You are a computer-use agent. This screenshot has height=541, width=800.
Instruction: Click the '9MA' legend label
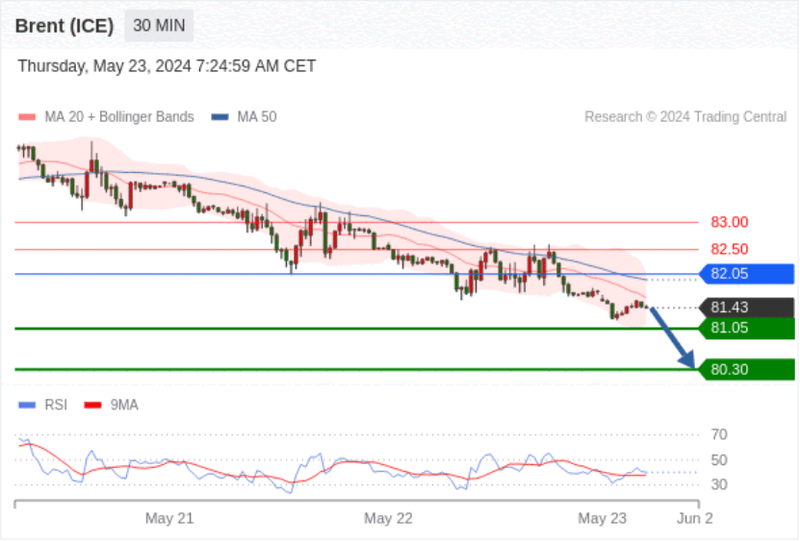click(124, 405)
